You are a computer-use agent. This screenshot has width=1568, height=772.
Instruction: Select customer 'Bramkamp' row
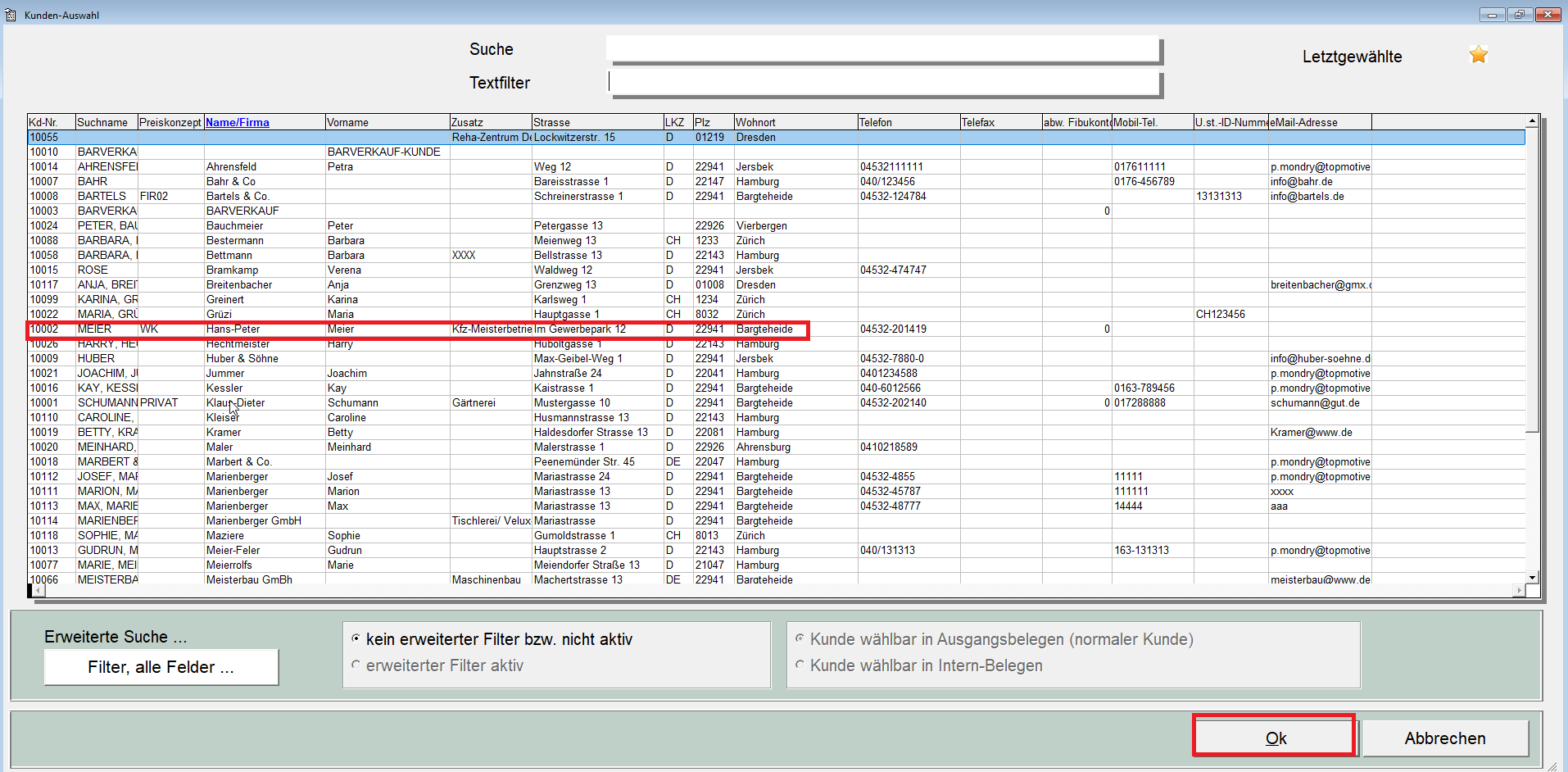point(777,270)
